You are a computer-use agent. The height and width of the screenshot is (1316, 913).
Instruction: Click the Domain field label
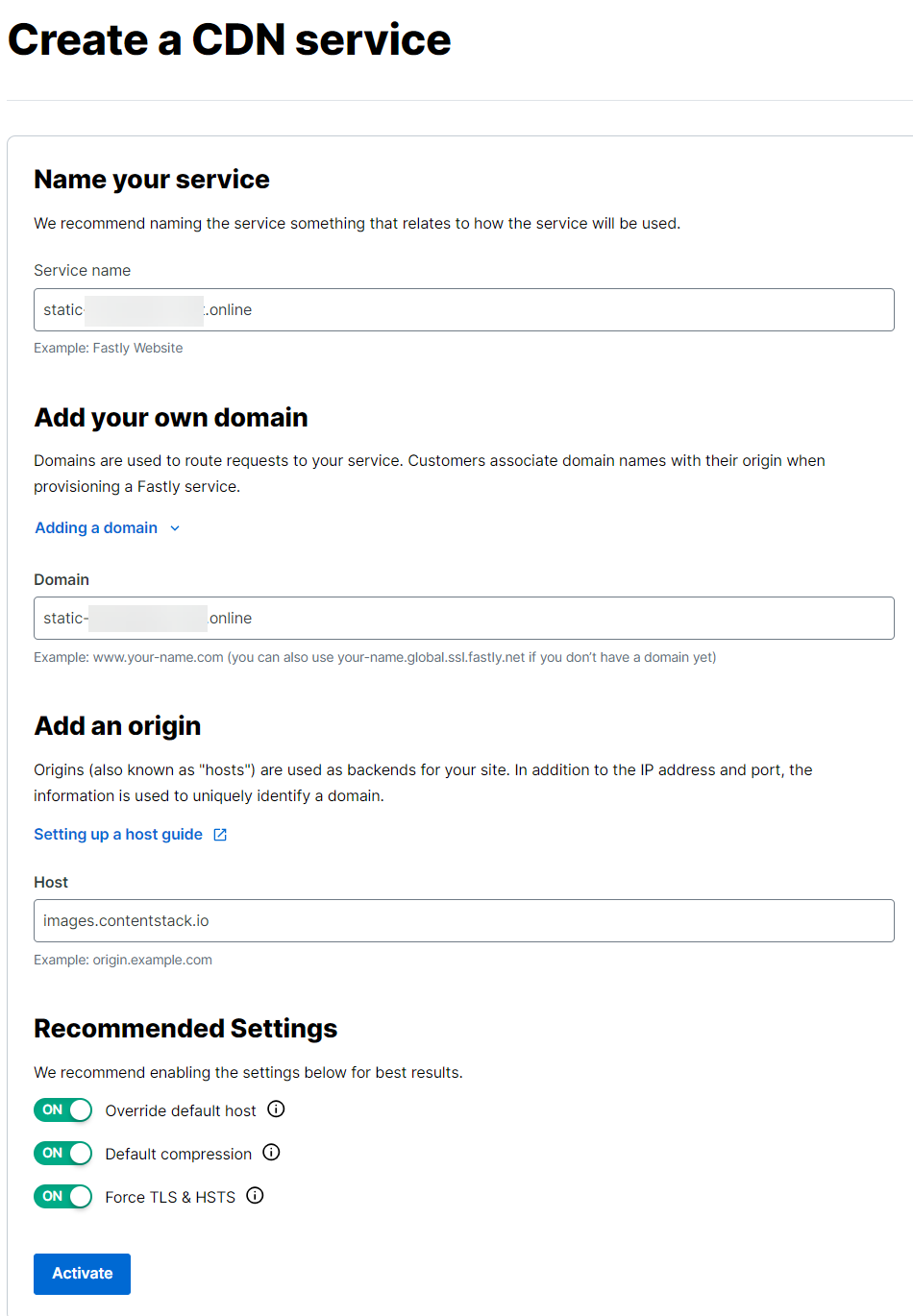[x=62, y=580]
